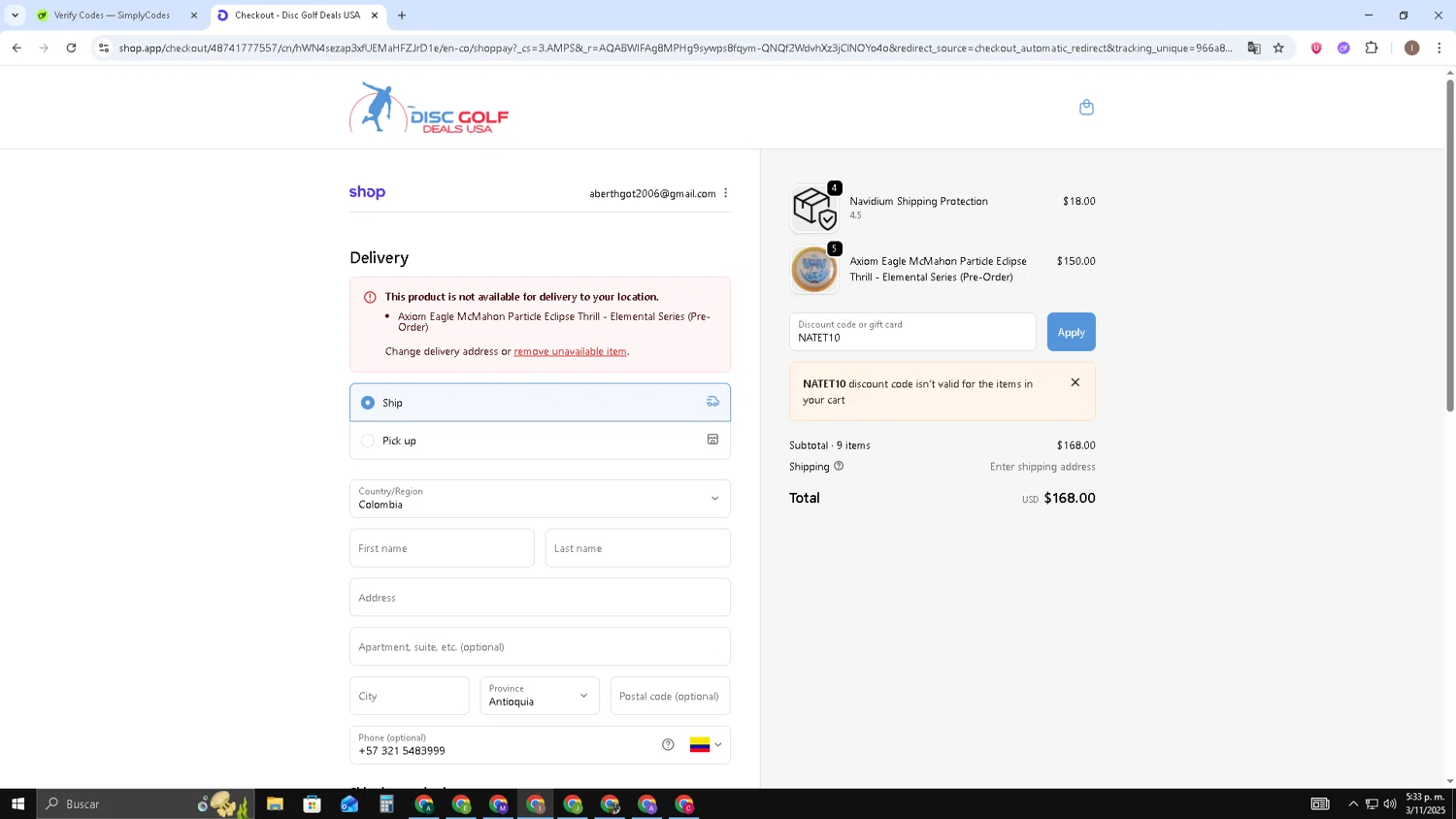Click the translate page icon
The width and height of the screenshot is (1456, 819).
[1254, 48]
